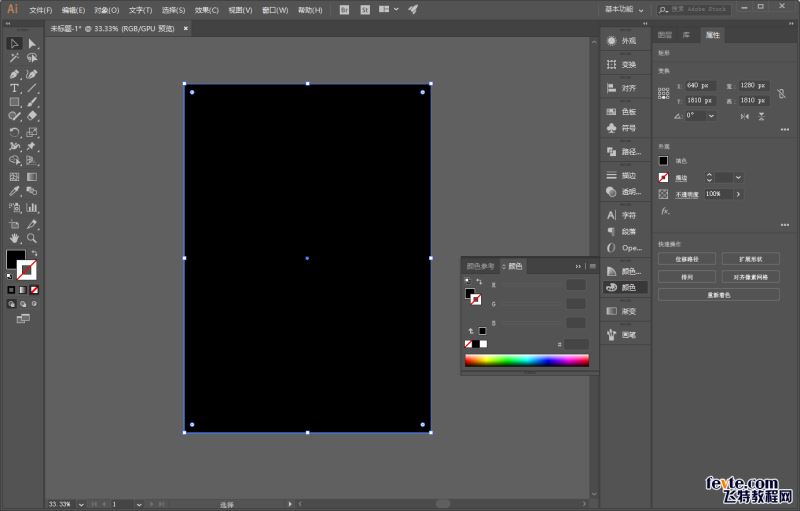
Task: Open the stroke weight dropdown arrow
Action: pos(738,177)
